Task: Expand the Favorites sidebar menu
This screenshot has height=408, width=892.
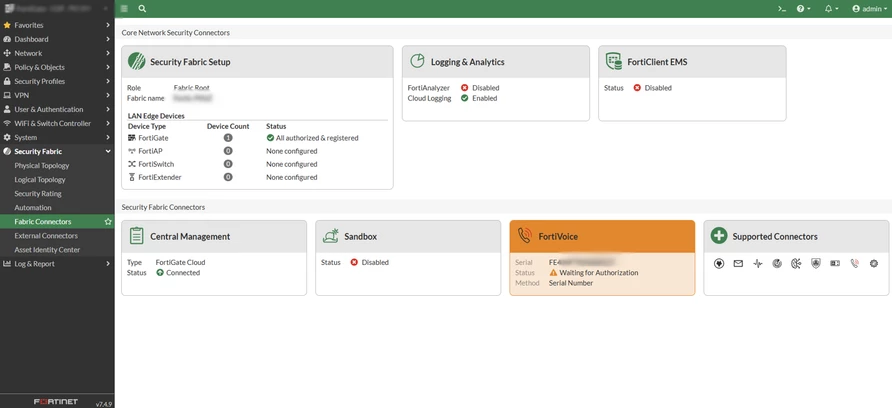Action: point(57,25)
